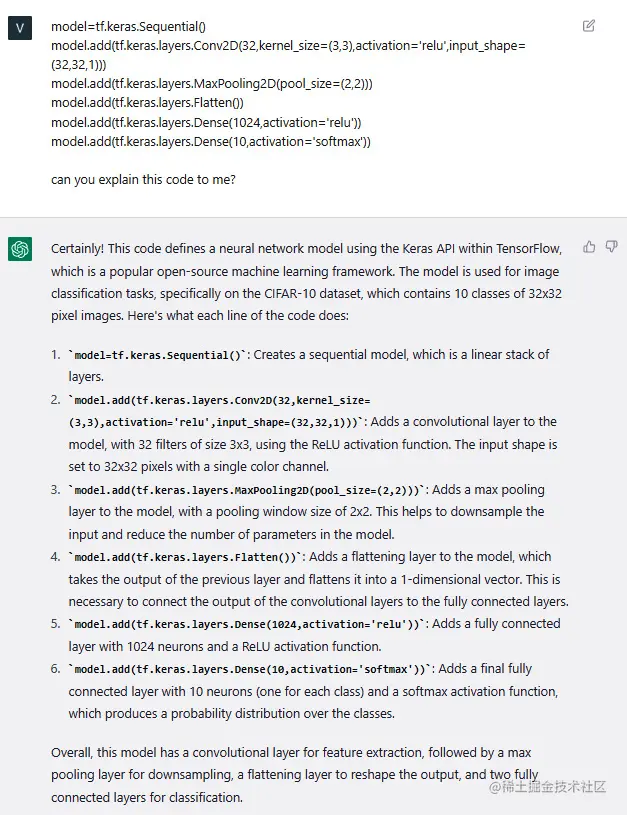Click the 稀土掘金技术社区 watermark
Screen dimensions: 627x815
point(548,787)
